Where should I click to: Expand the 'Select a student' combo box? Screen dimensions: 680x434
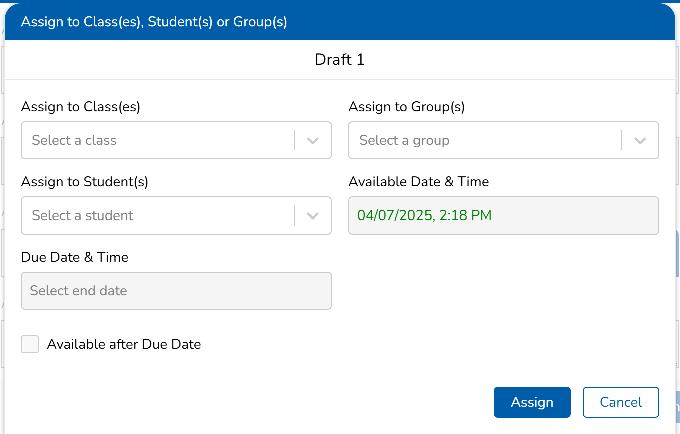click(x=157, y=215)
